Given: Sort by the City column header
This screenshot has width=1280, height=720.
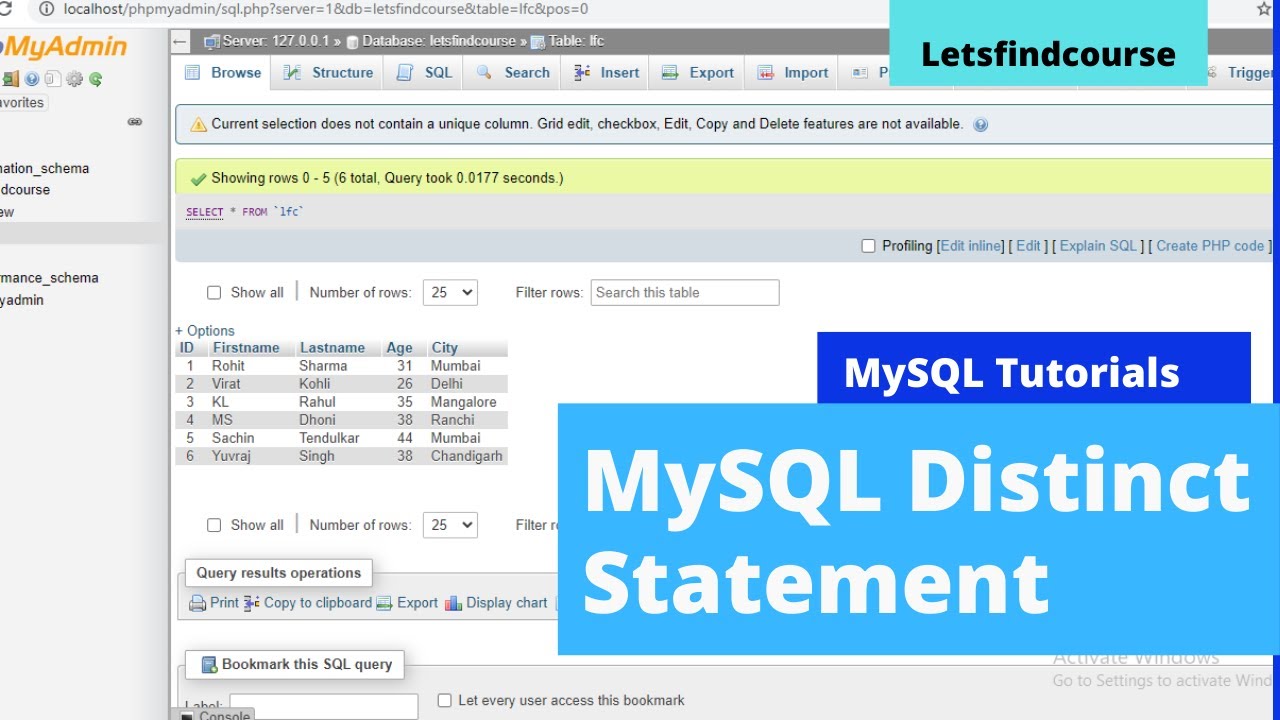Looking at the screenshot, I should pyautogui.click(x=444, y=348).
